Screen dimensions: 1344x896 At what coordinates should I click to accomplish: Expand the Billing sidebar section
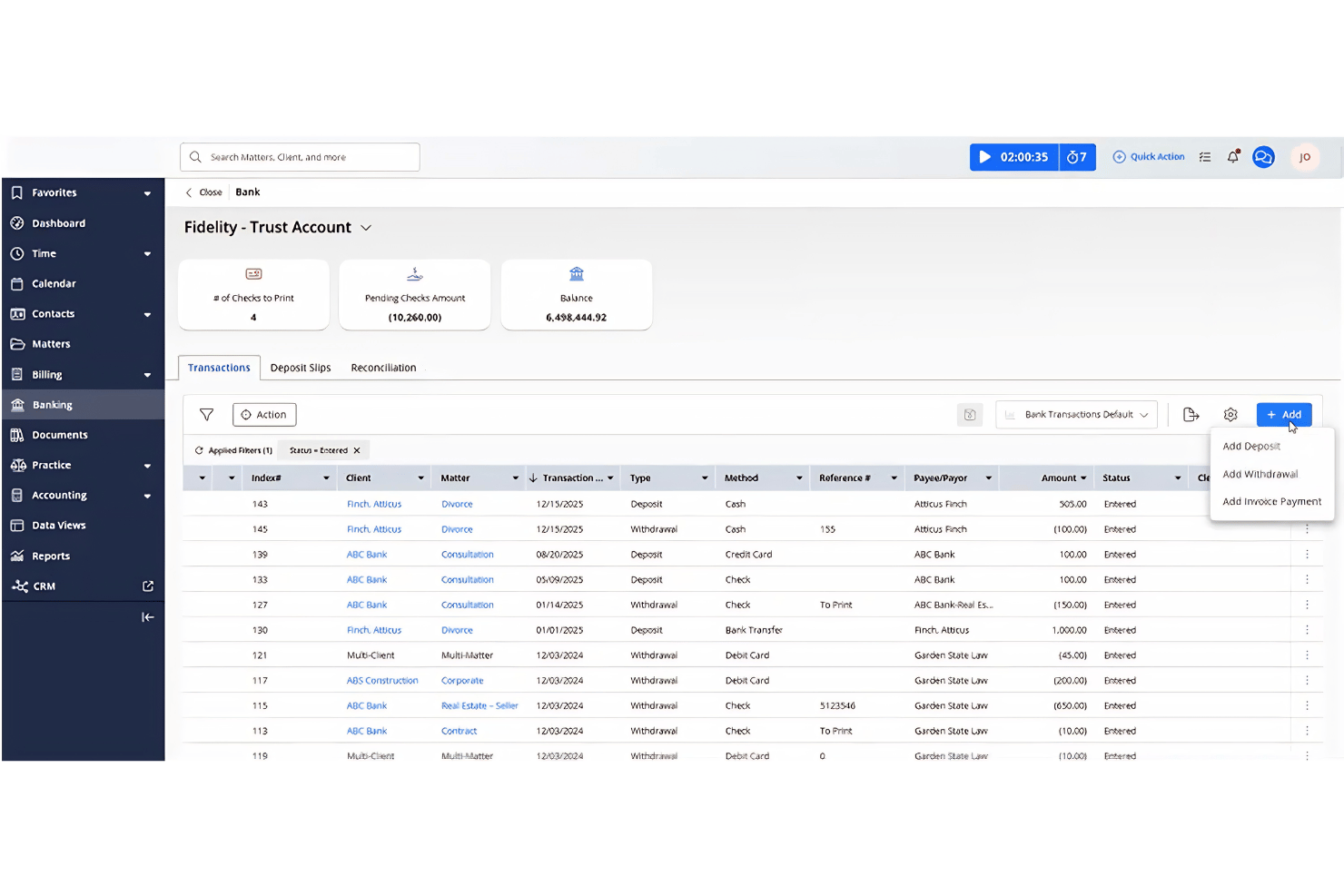tap(147, 375)
